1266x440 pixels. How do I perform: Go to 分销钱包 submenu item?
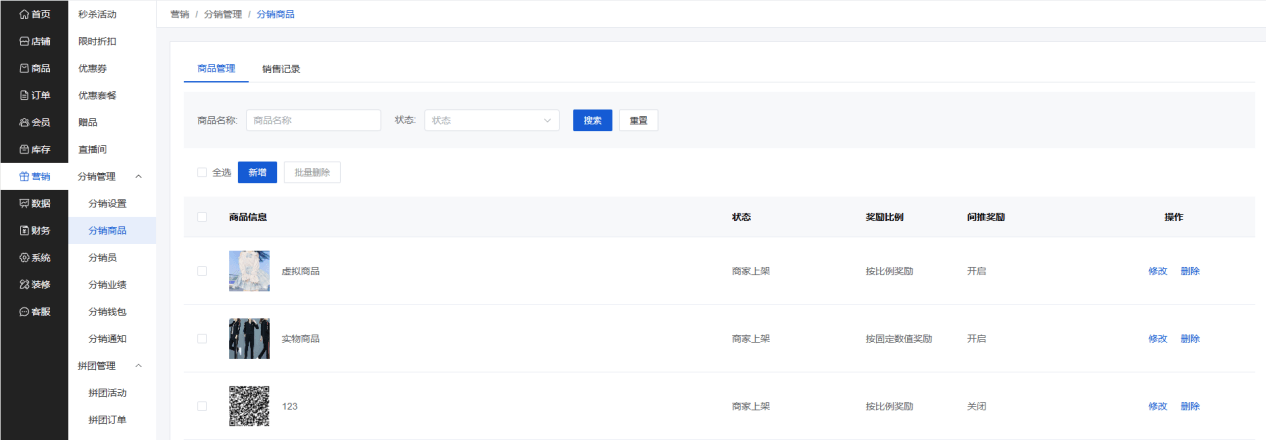[107, 311]
